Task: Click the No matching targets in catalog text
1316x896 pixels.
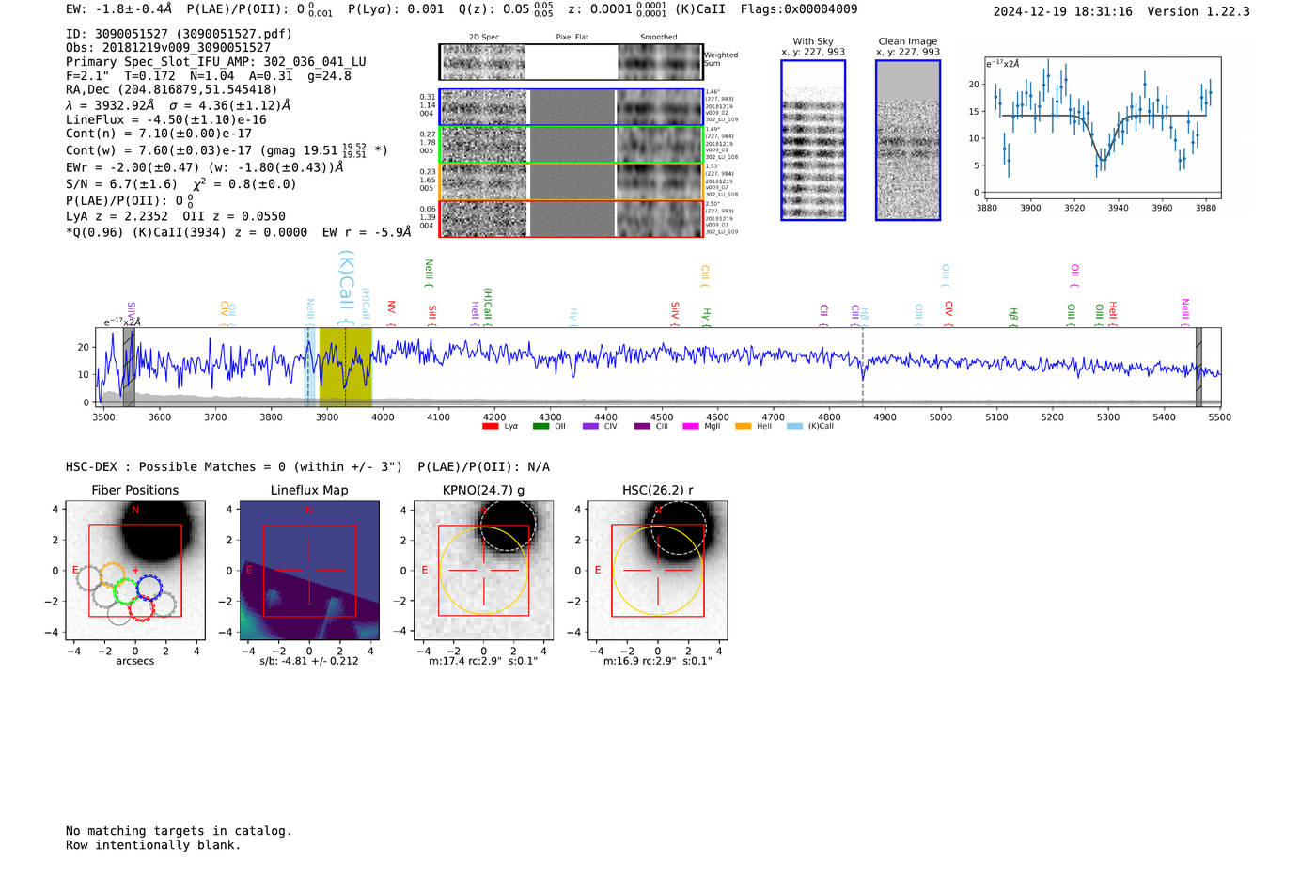Action: [179, 831]
